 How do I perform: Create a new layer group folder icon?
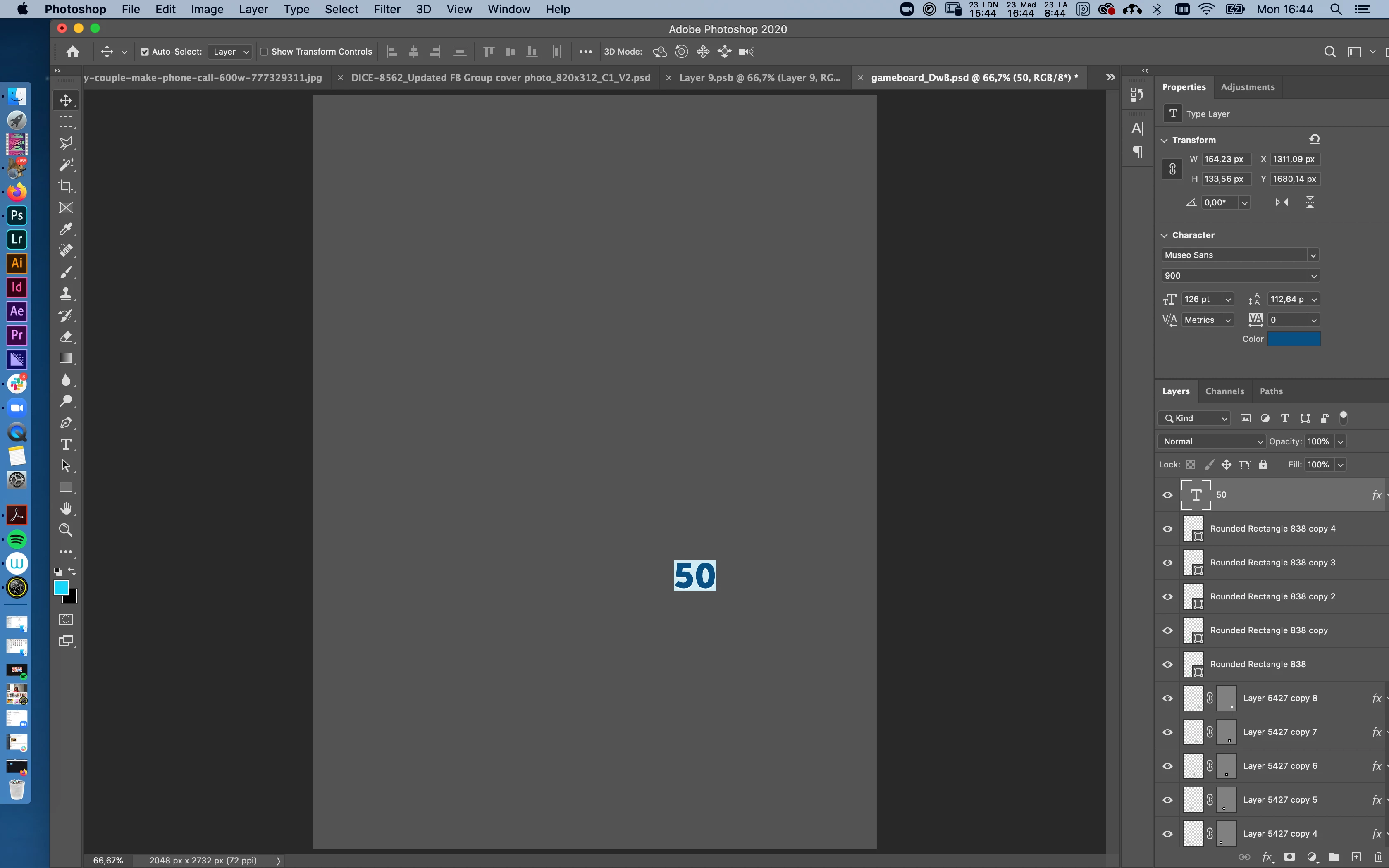1334,857
